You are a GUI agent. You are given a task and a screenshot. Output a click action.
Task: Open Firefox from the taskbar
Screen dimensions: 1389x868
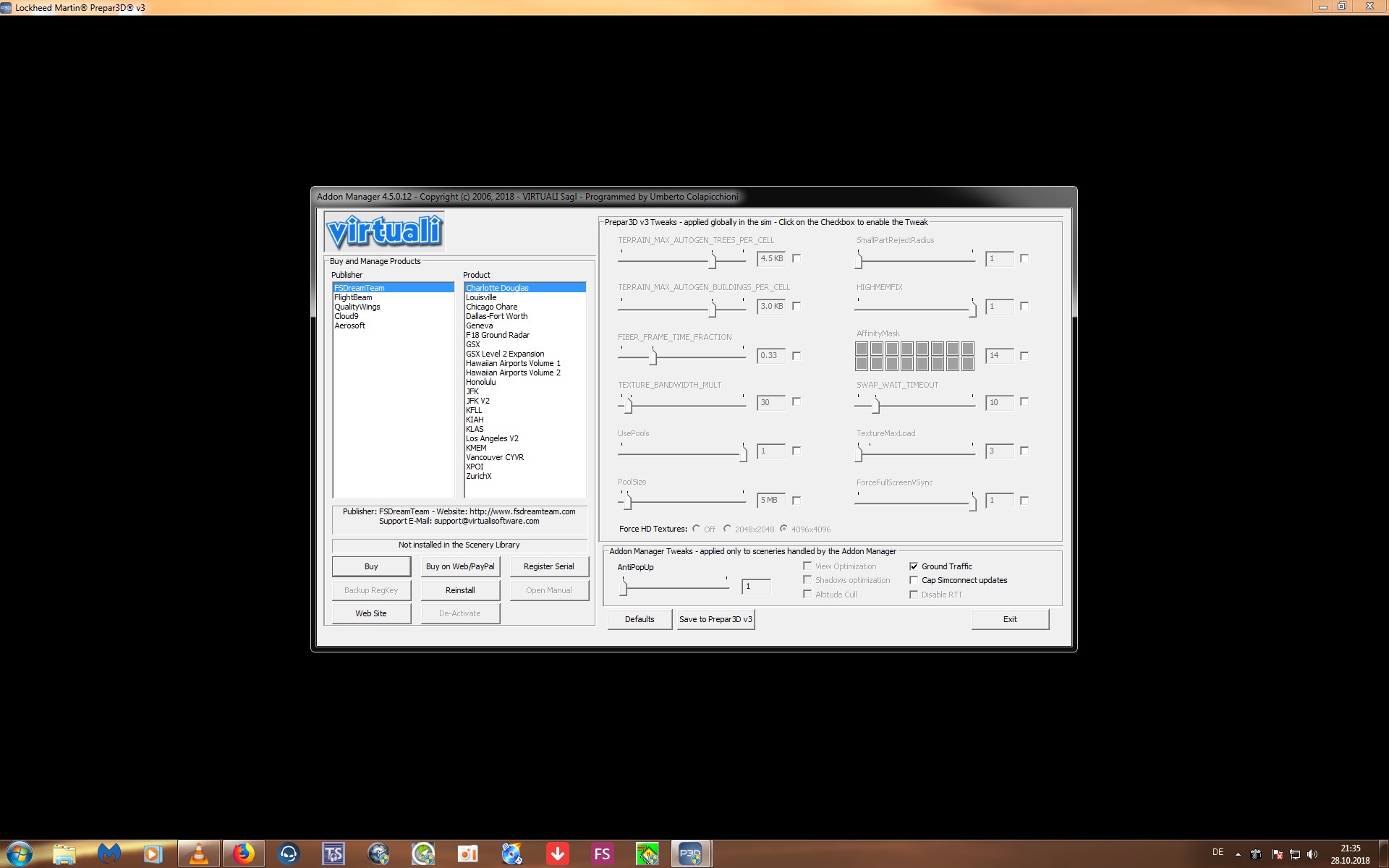click(243, 854)
